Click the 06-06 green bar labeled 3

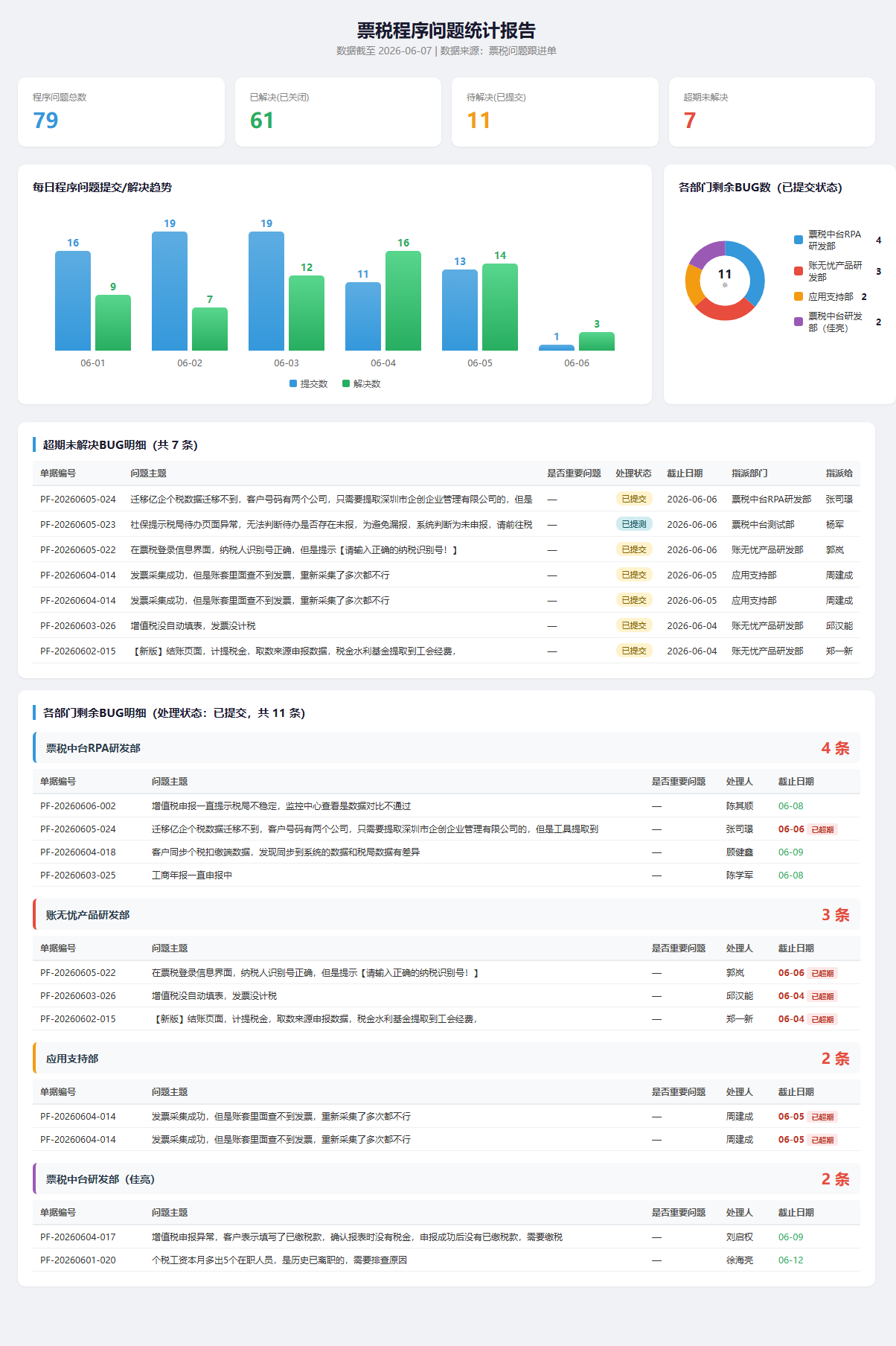coord(597,341)
